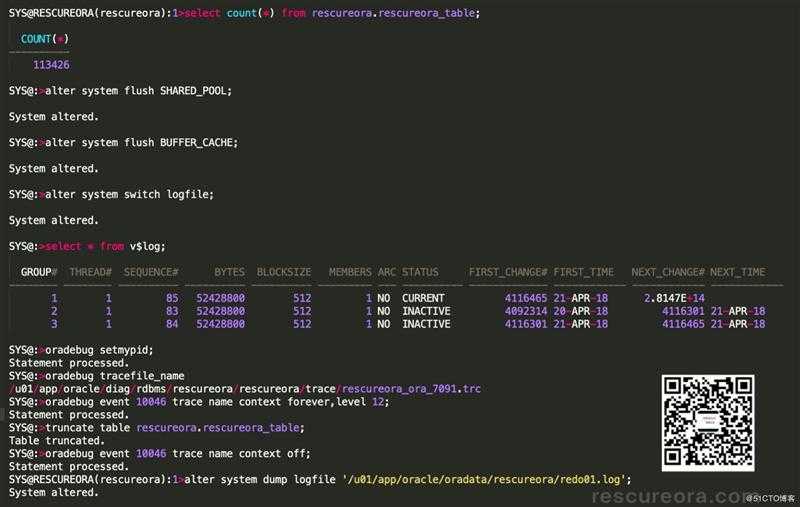
Task: Click the MEMBERS column header
Action: tap(350, 272)
